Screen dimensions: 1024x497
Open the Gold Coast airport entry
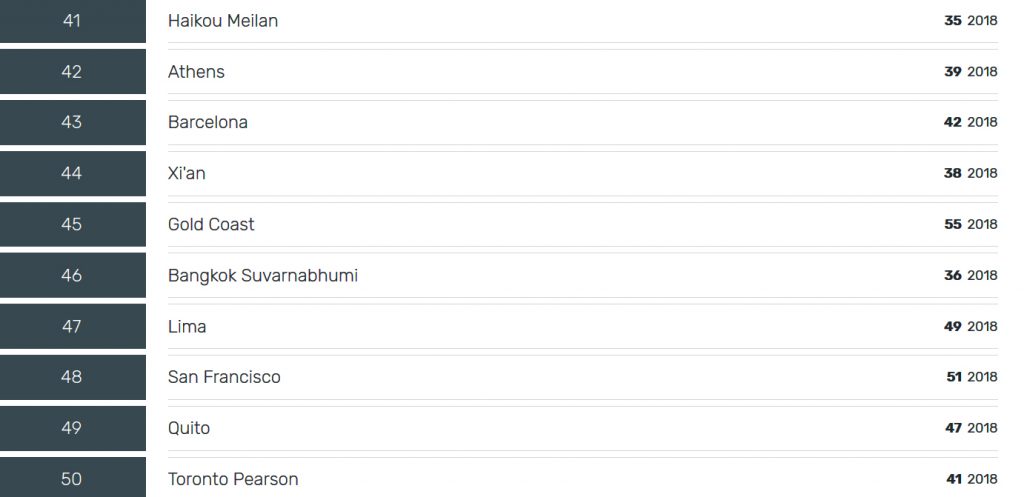point(211,225)
